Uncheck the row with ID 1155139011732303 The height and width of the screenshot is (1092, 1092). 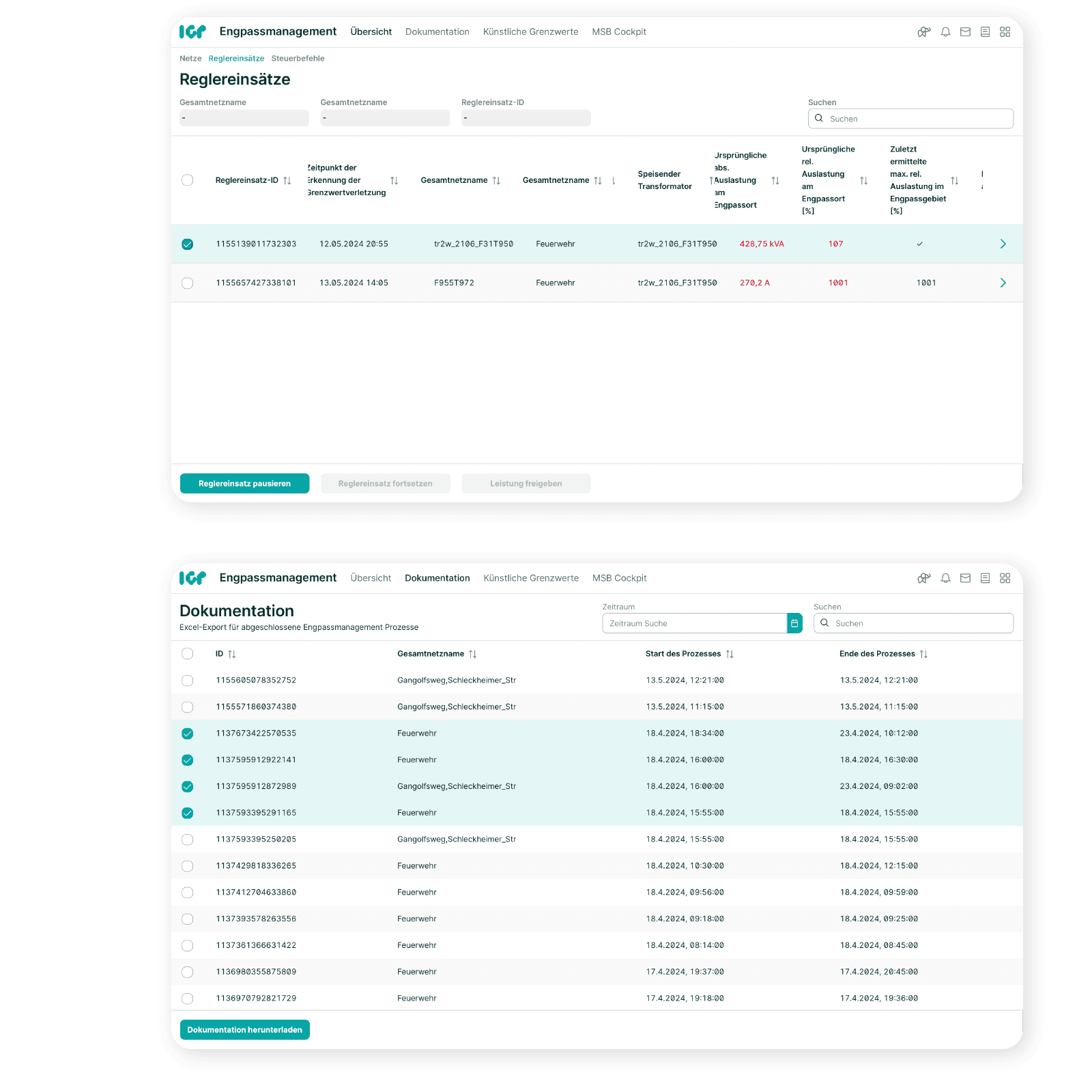(188, 244)
